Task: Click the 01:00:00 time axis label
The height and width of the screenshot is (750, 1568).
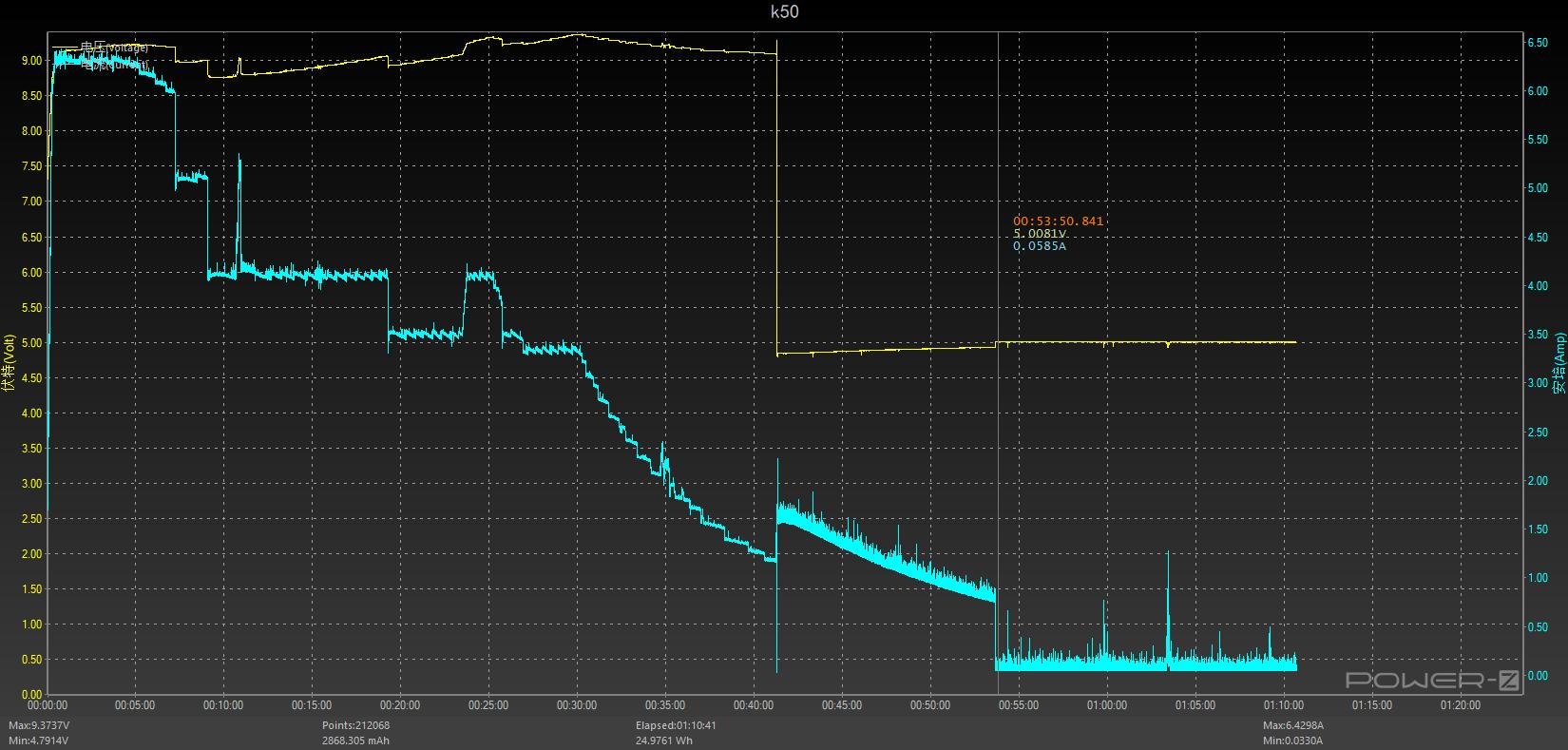Action: click(1107, 705)
